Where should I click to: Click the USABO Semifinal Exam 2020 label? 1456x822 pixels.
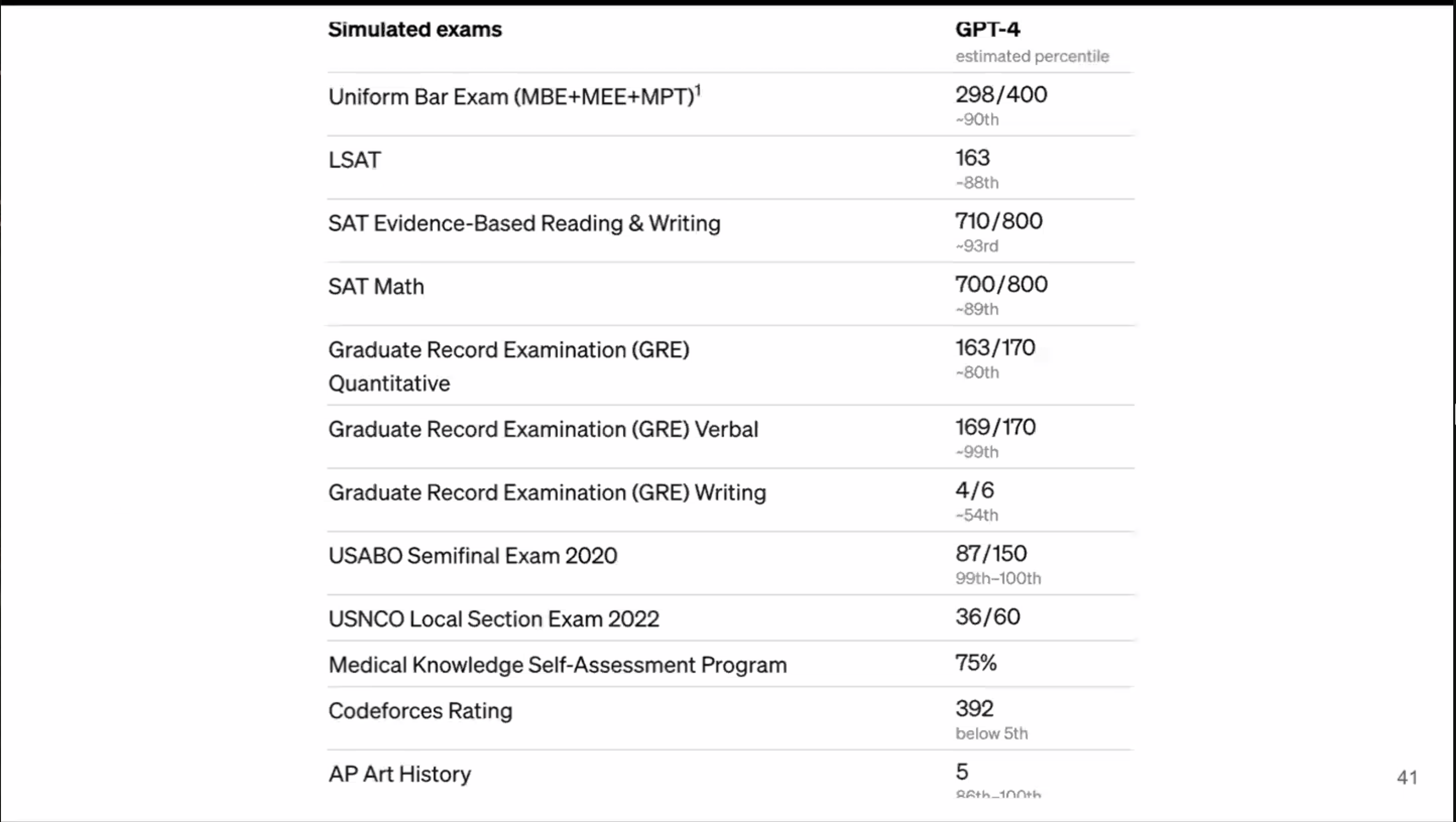click(473, 556)
